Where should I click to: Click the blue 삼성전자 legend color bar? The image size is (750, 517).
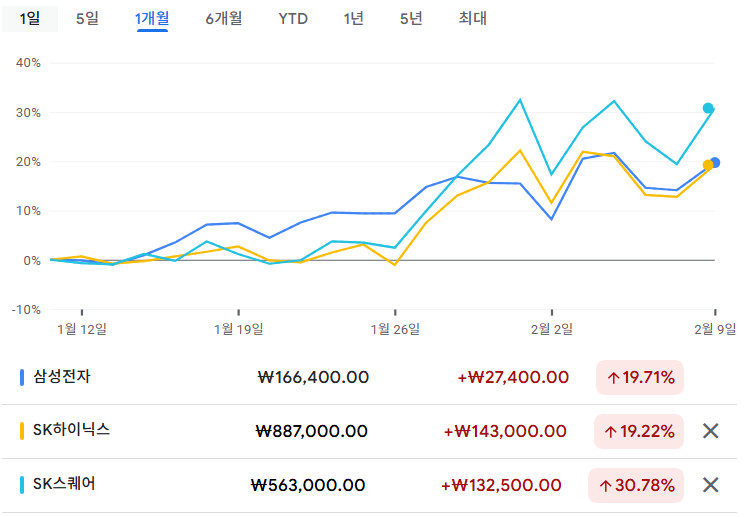(22, 377)
